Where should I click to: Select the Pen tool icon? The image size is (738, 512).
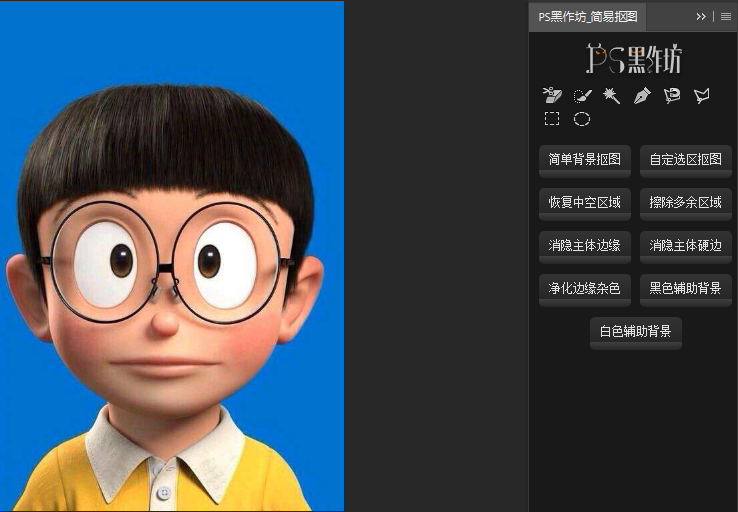point(642,95)
